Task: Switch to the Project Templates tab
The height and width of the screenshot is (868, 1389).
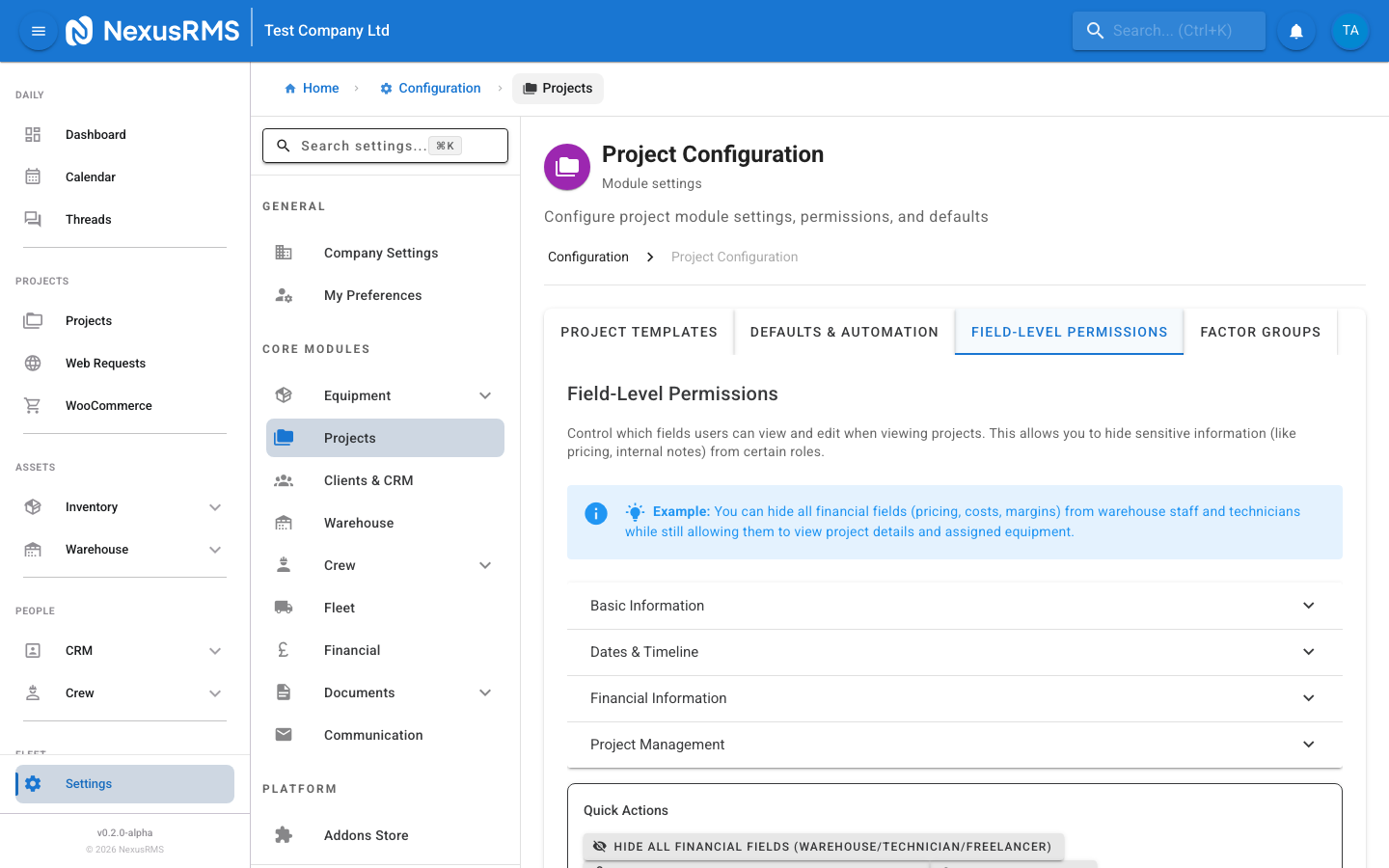Action: [x=639, y=332]
